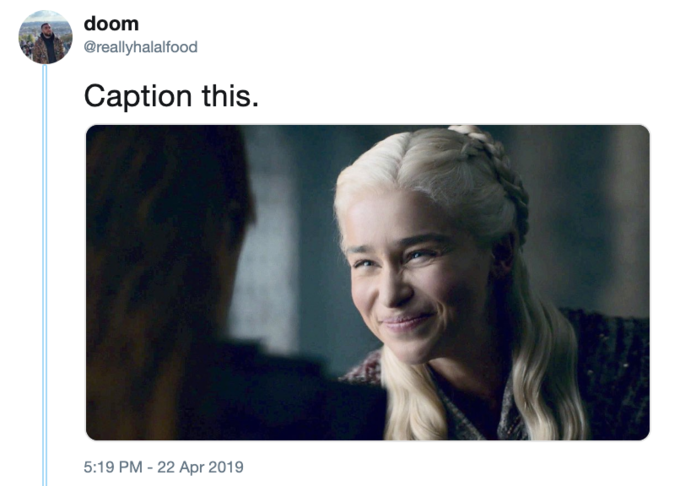
Task: Click the date 22 Apr 2019
Action: coord(200,467)
